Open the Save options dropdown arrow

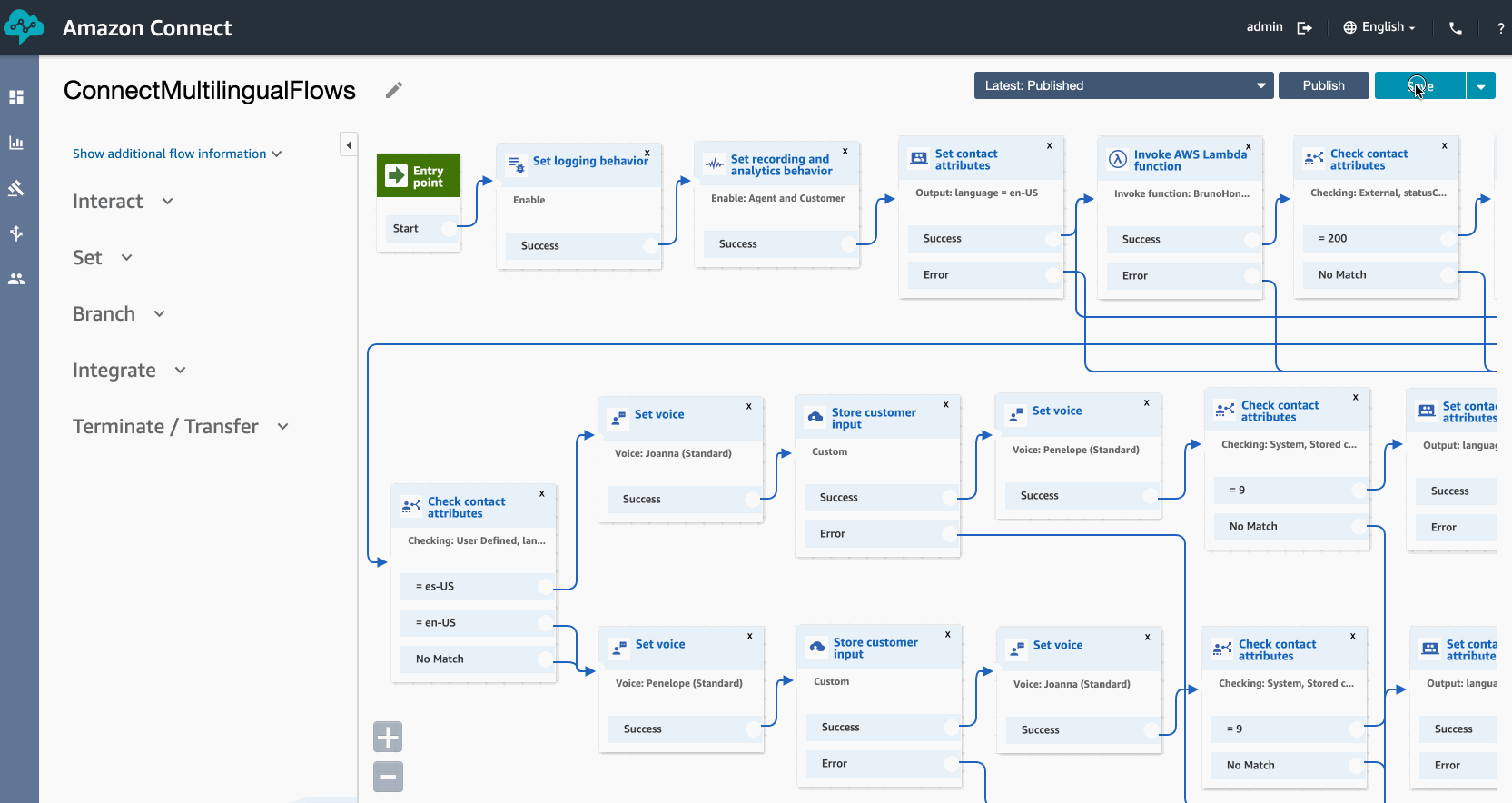pyautogui.click(x=1480, y=85)
